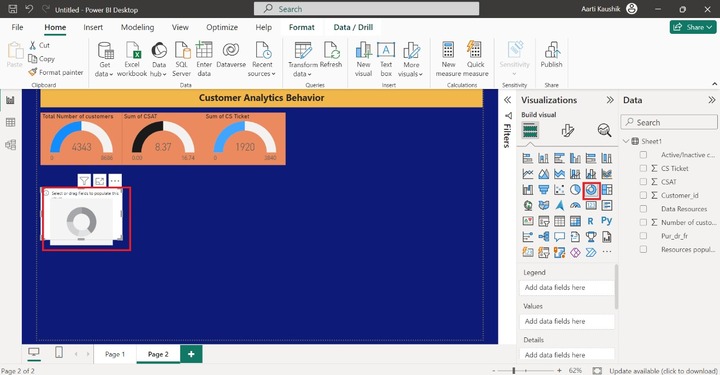Select the Python visual
The image size is (720, 375).
(607, 221)
